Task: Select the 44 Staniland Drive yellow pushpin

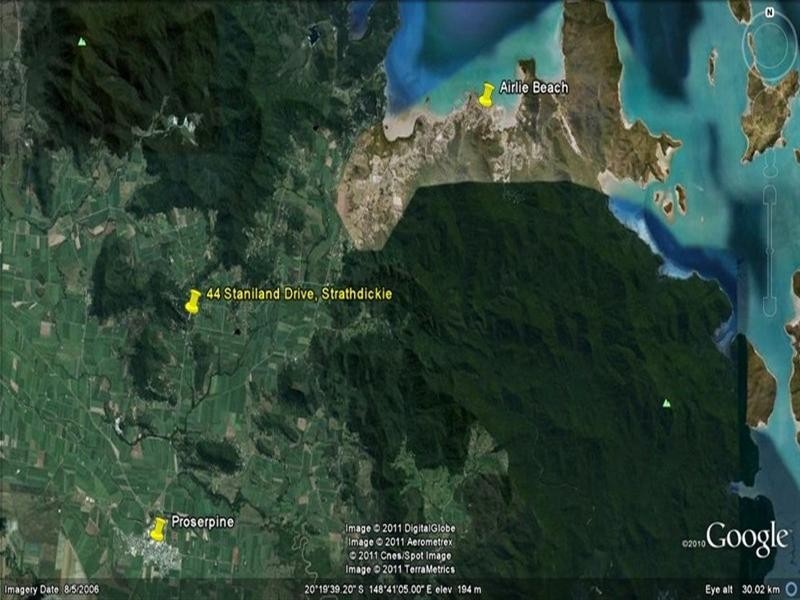Action: pos(193,301)
